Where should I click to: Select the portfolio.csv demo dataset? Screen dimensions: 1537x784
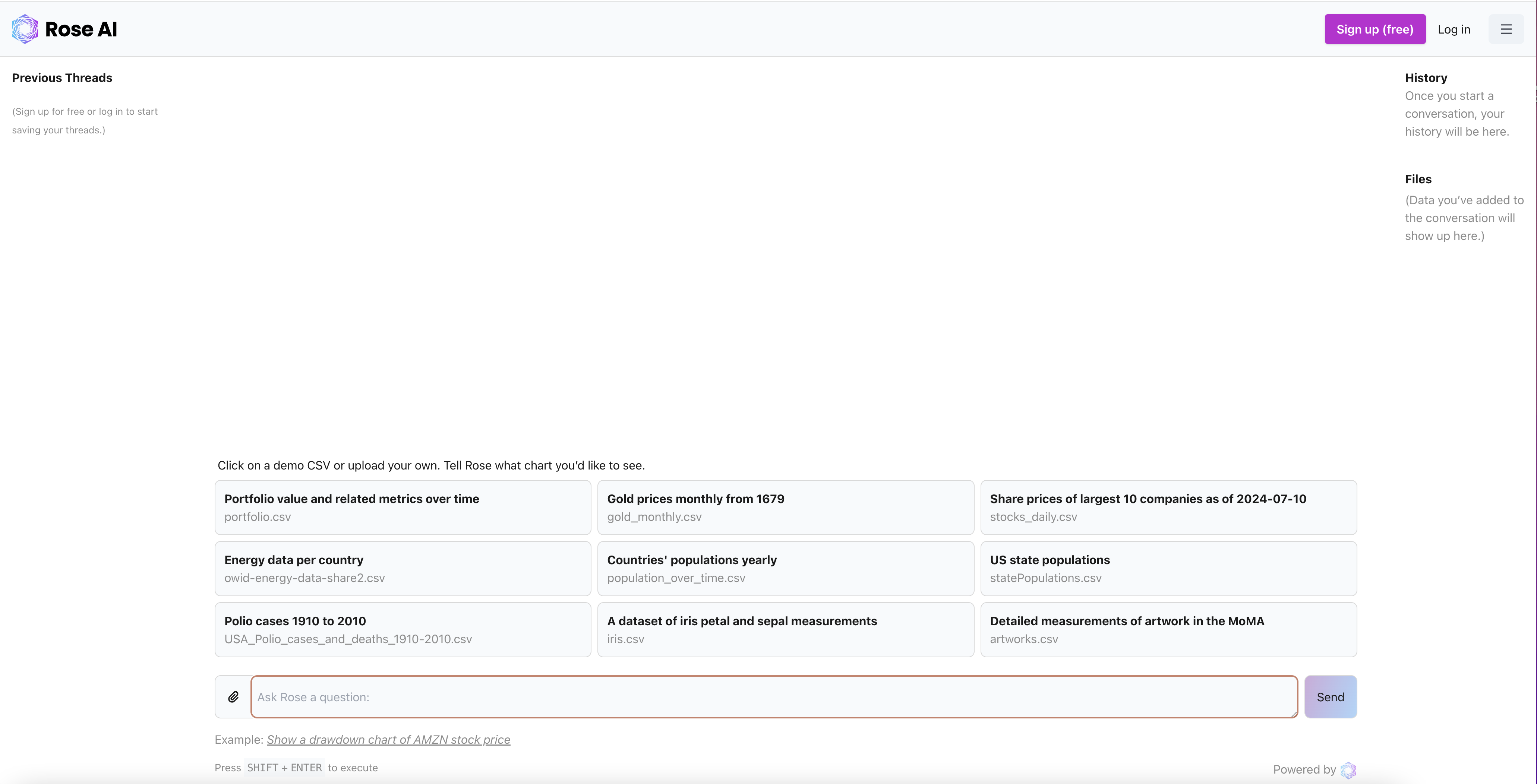403,508
